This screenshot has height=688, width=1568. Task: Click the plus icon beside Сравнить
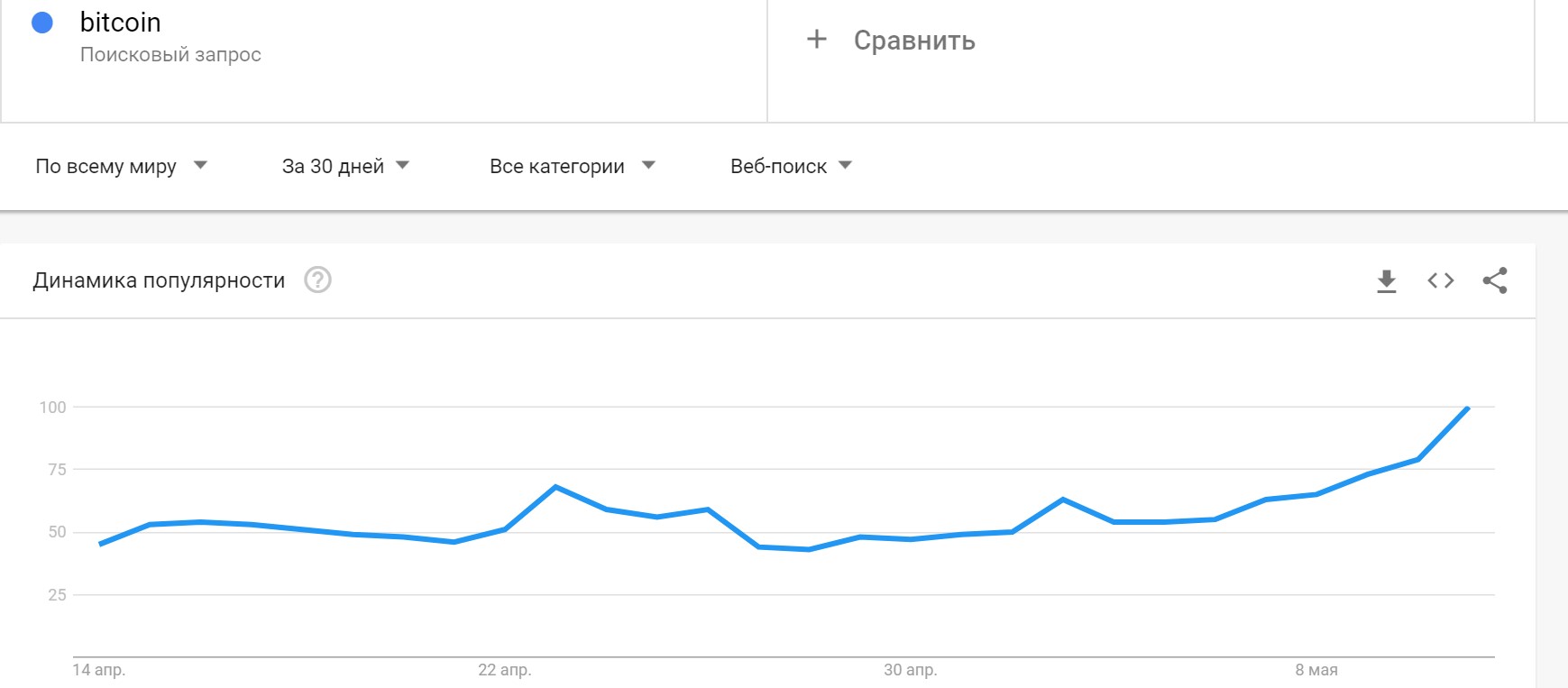817,39
